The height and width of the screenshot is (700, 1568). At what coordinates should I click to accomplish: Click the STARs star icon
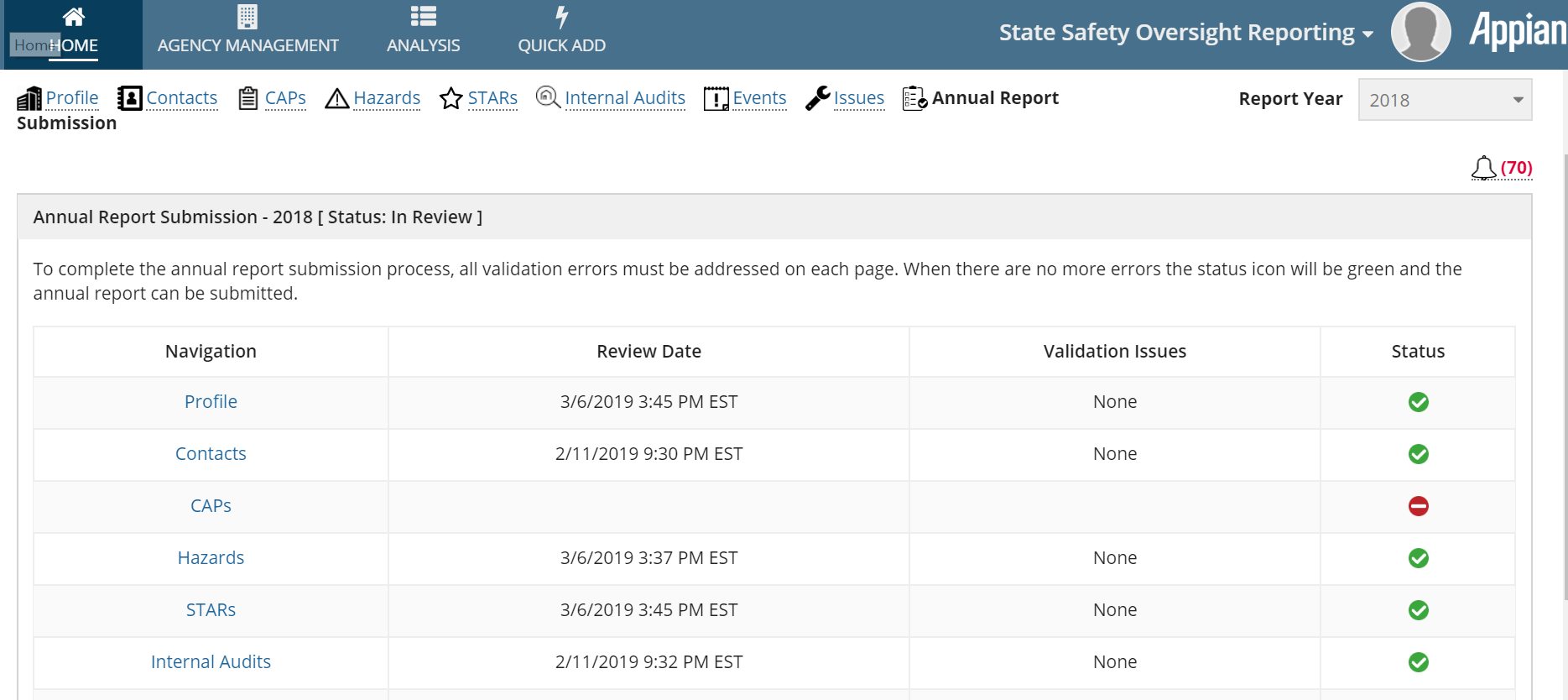tap(451, 99)
